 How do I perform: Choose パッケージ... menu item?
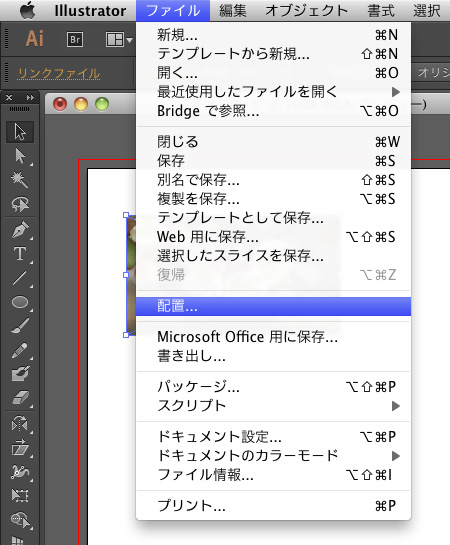[273, 387]
